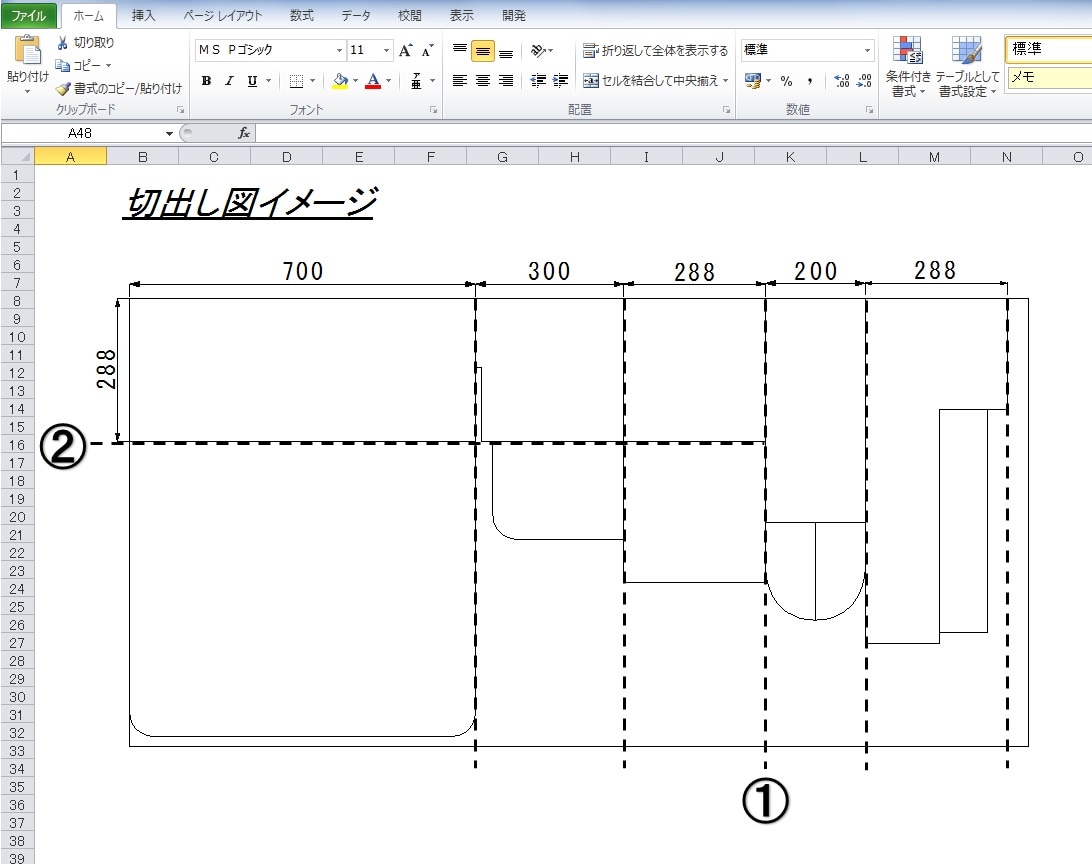1092x864 pixels.
Task: Open font size dropdown
Action: (x=387, y=50)
